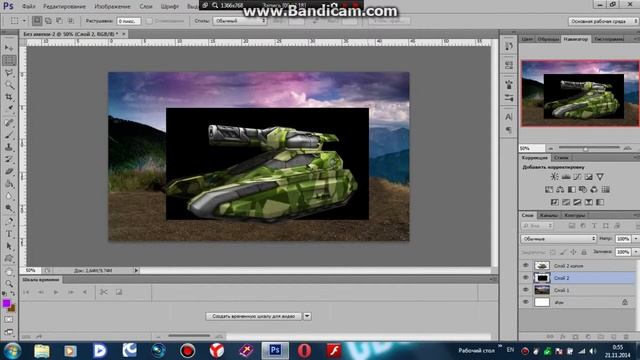Image resolution: width=640 pixels, height=360 pixels.
Task: Select the Lasso tool
Action: [x=9, y=73]
